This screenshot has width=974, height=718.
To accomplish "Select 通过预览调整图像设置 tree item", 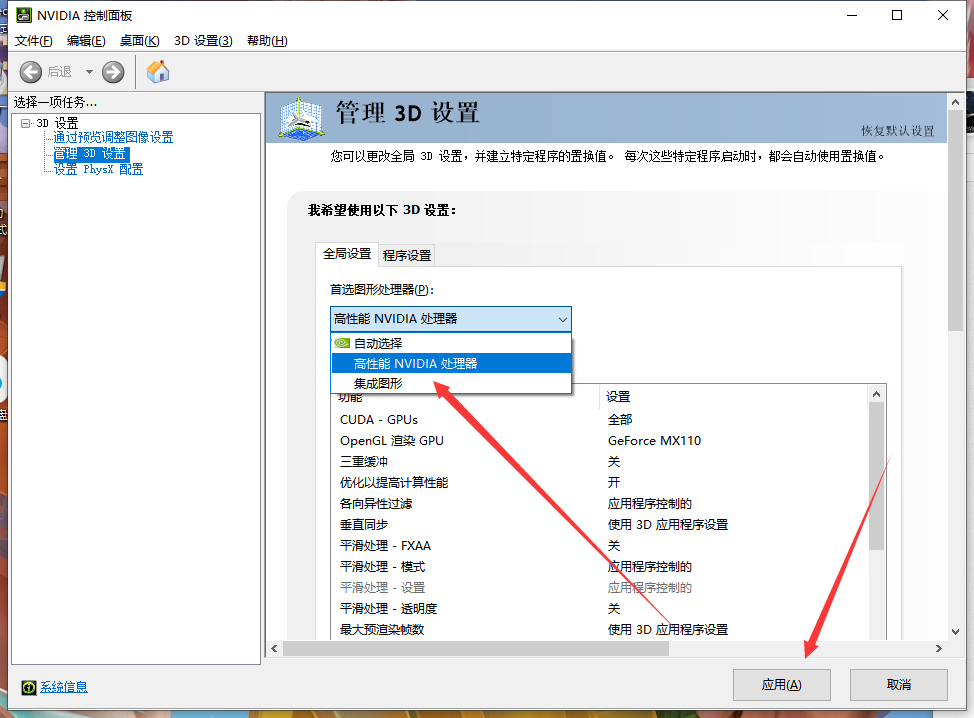I will coord(113,137).
